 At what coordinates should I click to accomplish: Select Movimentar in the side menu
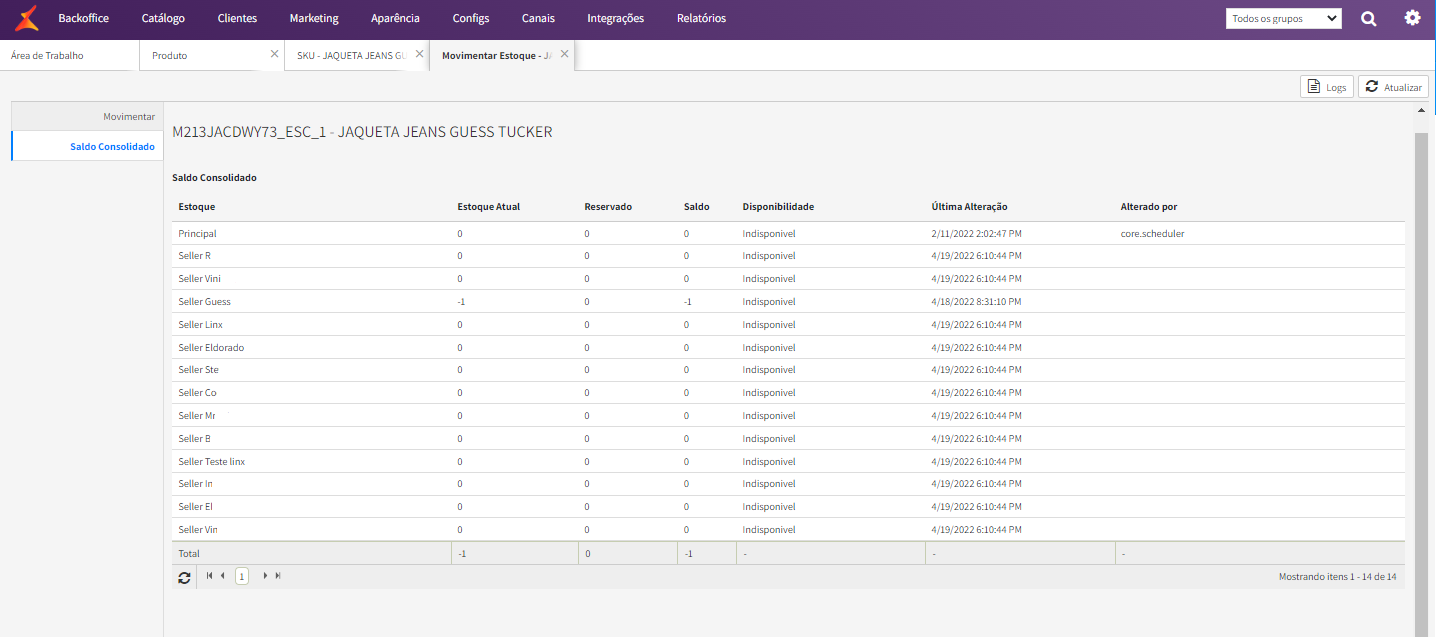click(x=87, y=116)
